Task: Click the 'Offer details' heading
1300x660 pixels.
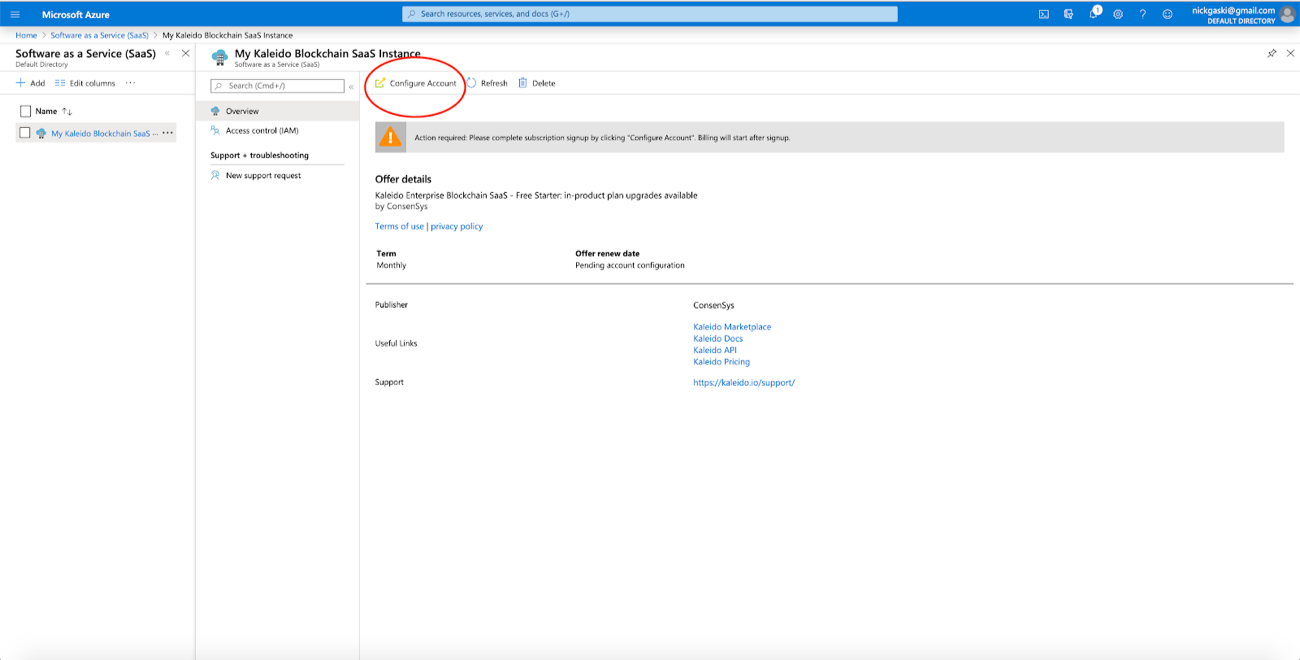Action: pyautogui.click(x=403, y=179)
